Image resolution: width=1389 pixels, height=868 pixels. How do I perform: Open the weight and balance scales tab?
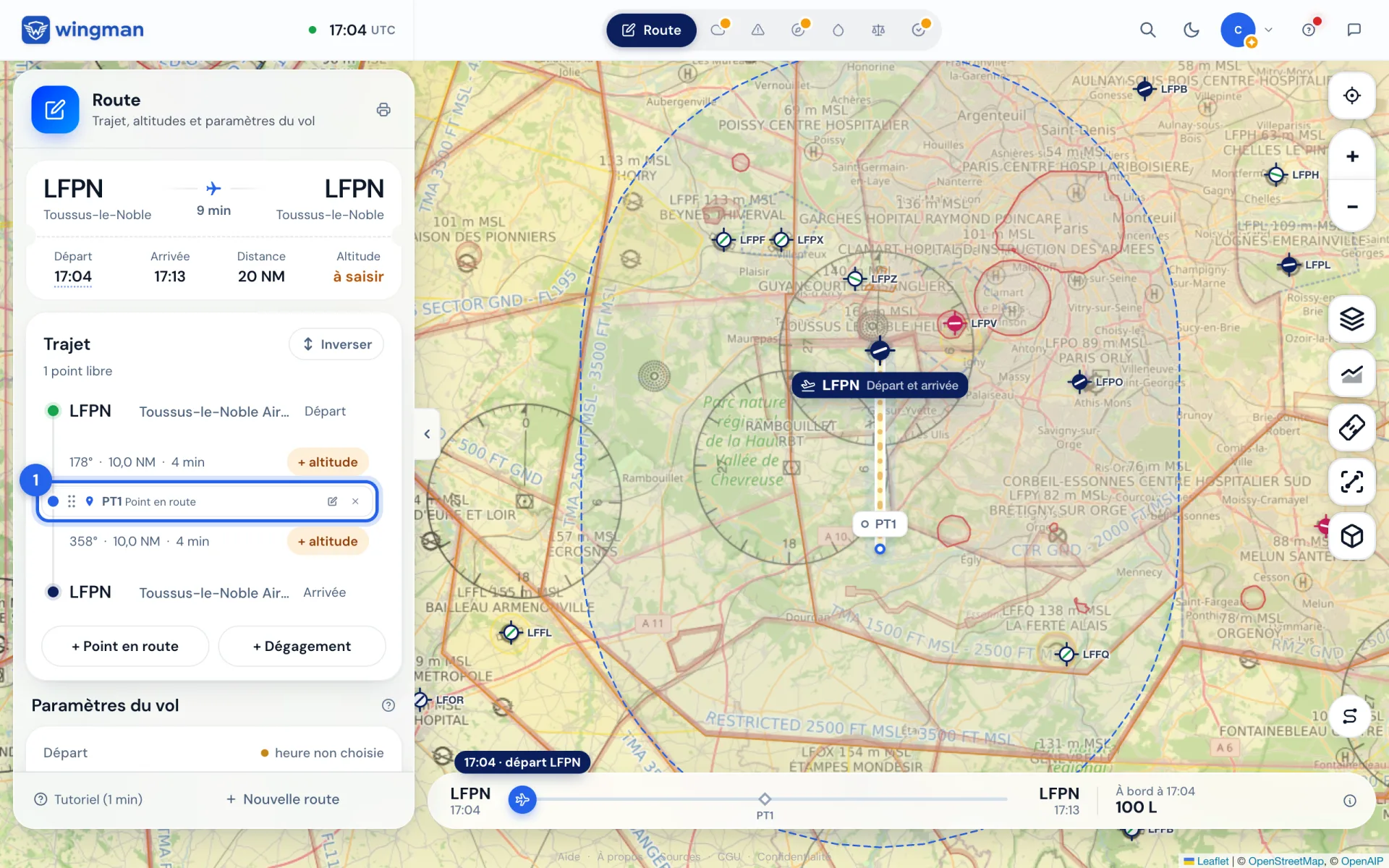click(x=878, y=30)
